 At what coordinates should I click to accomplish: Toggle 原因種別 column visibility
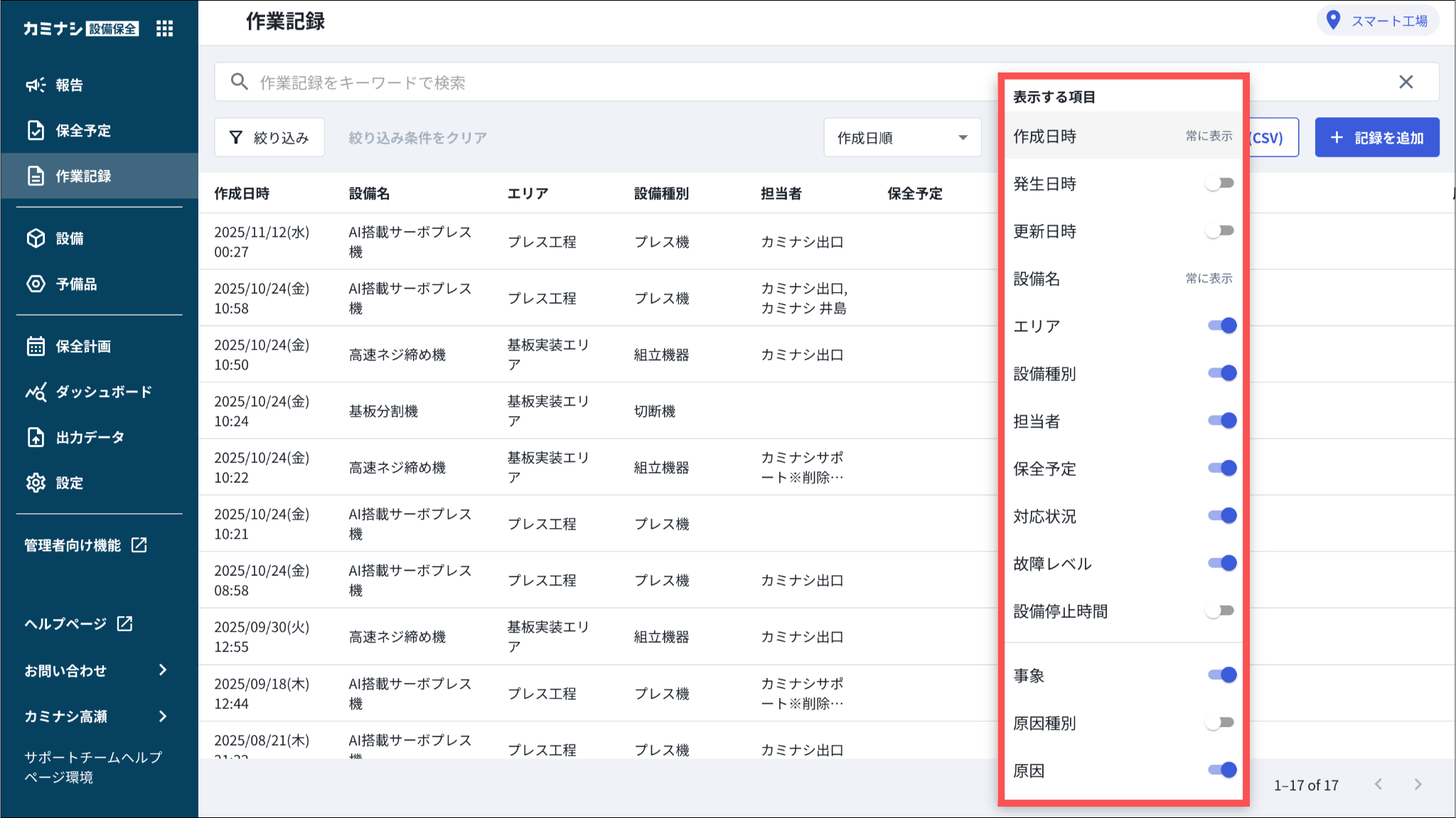point(1220,723)
